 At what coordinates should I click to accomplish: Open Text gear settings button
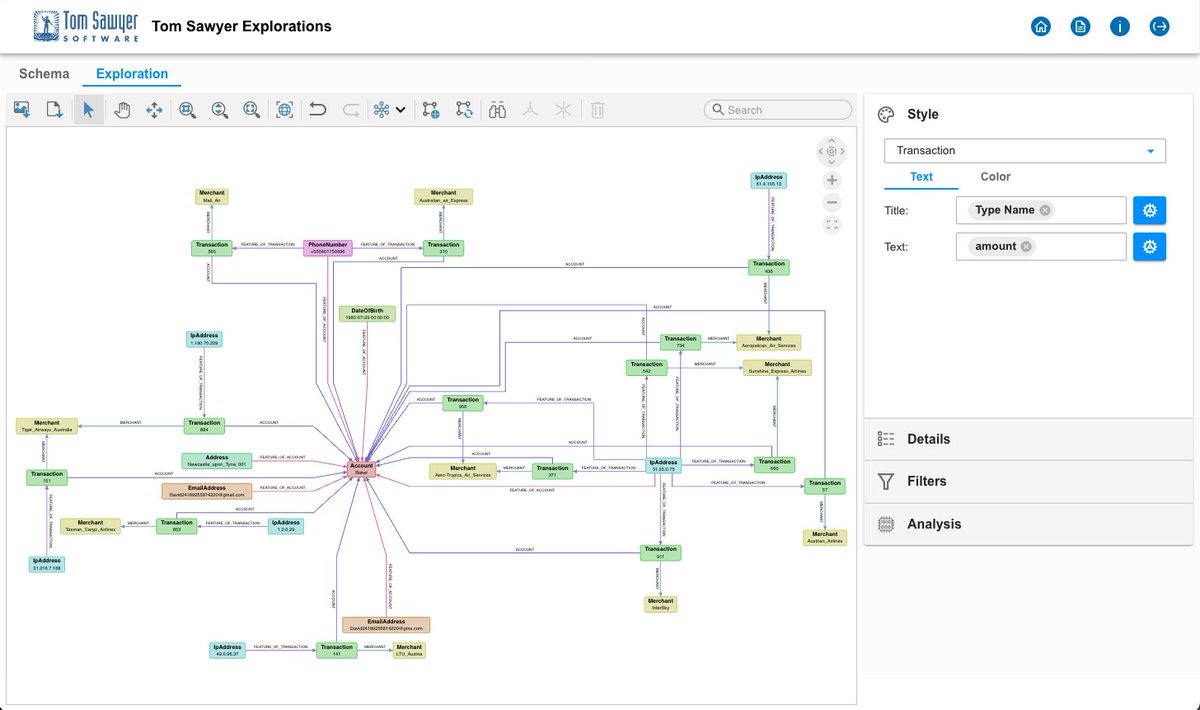pyautogui.click(x=1149, y=246)
